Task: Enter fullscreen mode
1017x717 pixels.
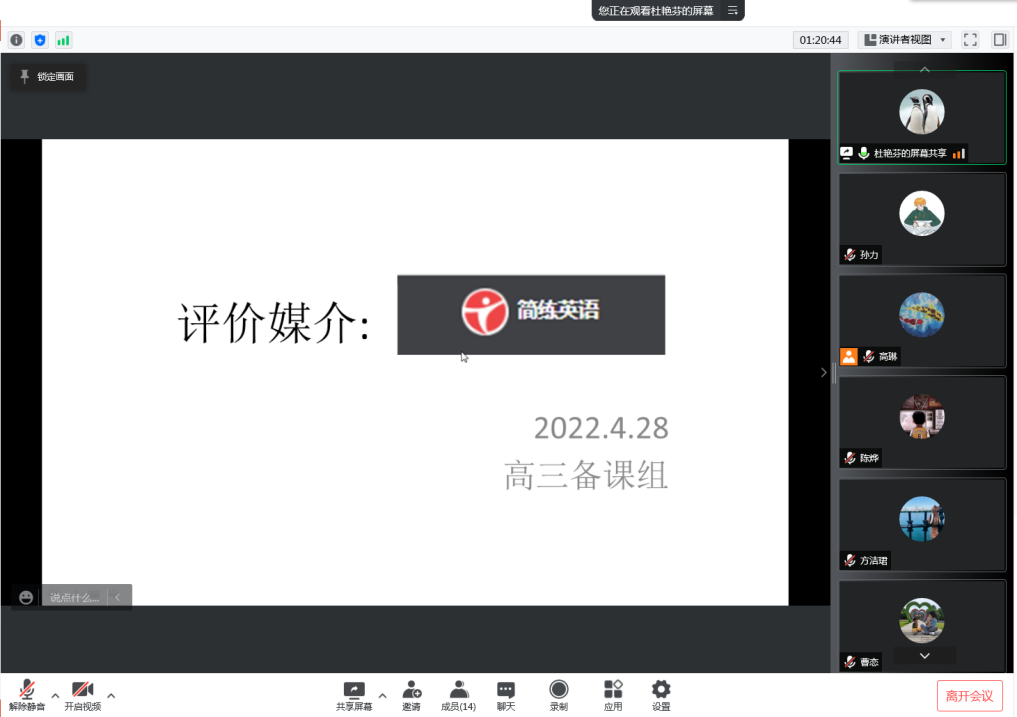Action: point(970,40)
